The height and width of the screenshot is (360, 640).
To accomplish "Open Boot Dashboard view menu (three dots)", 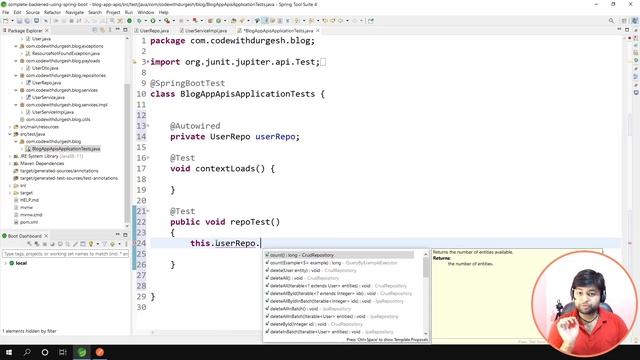I will [126, 244].
